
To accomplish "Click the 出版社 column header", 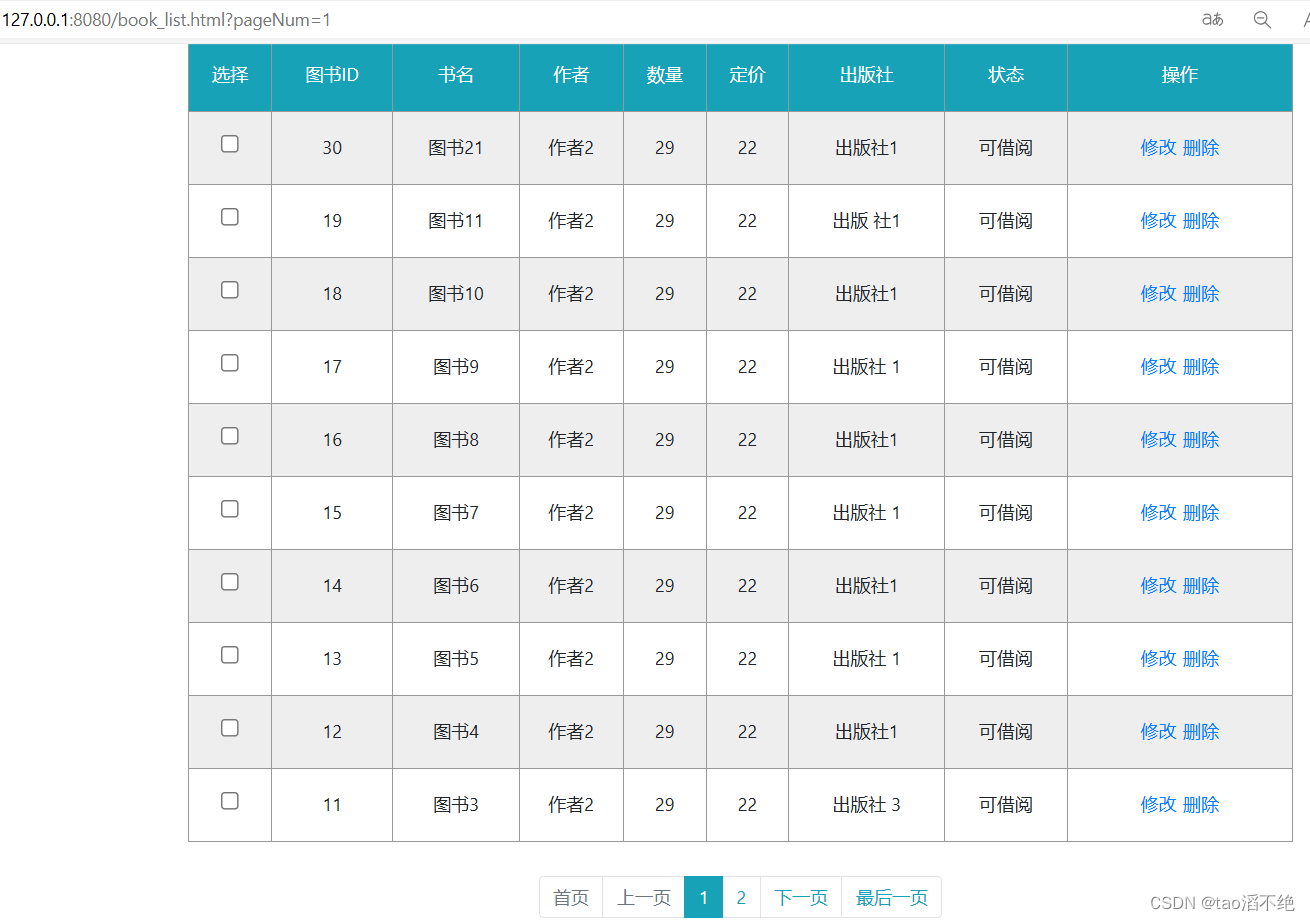I will [866, 76].
